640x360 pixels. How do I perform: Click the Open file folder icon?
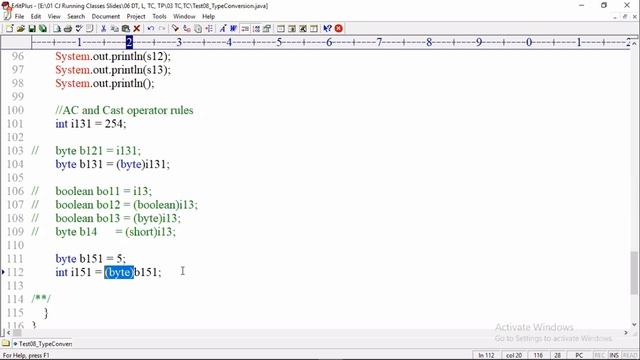[x=20, y=29]
